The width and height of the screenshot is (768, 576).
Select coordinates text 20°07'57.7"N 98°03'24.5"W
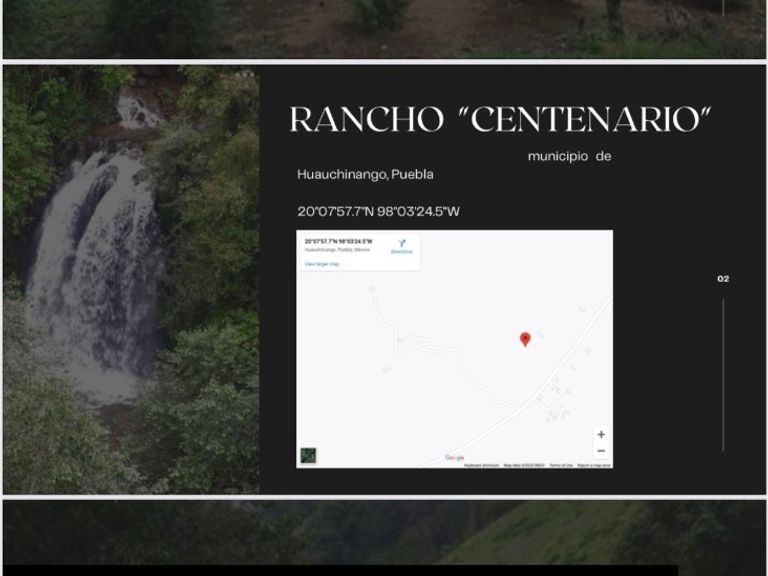(x=378, y=212)
